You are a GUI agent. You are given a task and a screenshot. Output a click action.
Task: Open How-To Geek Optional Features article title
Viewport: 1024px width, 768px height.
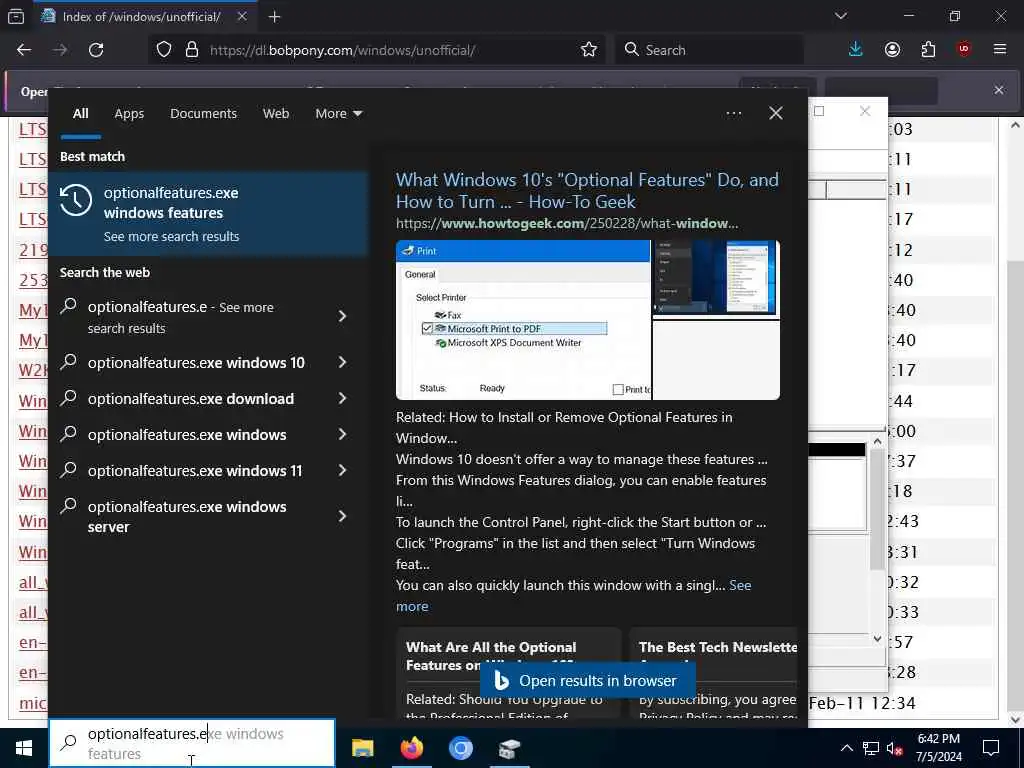point(587,191)
